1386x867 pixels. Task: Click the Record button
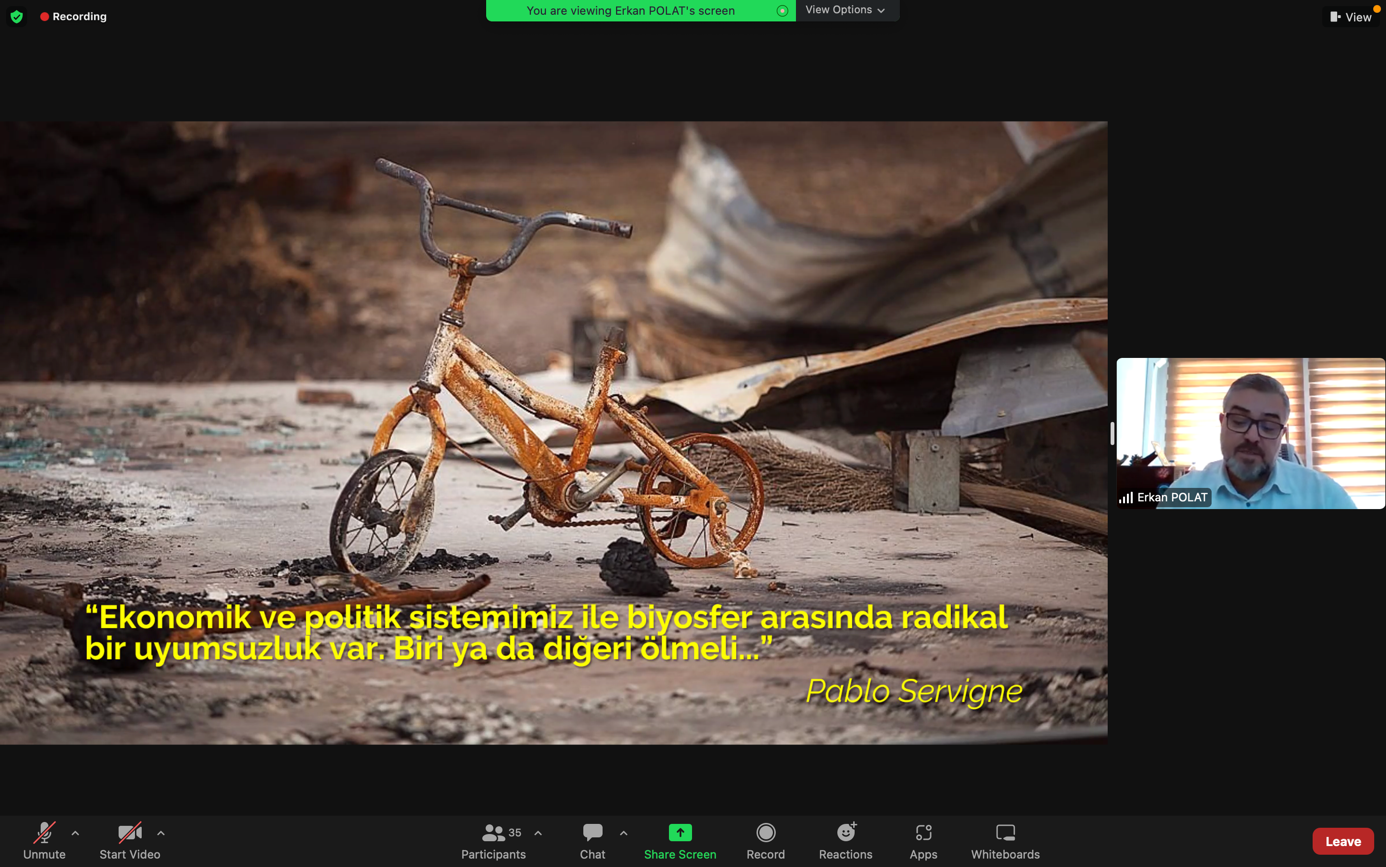765,841
